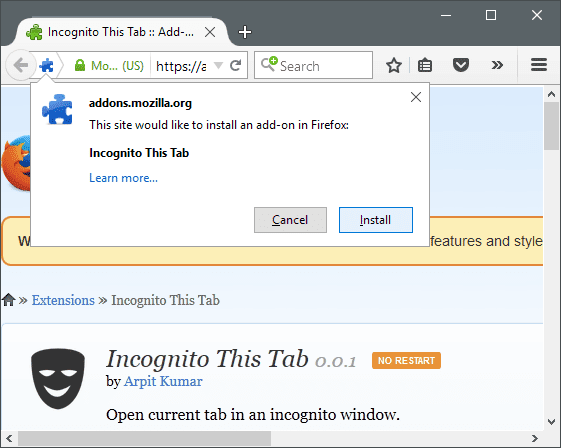Click the addons.mozilla.org heading text
Viewport: 561px width, 448px height.
[140, 103]
